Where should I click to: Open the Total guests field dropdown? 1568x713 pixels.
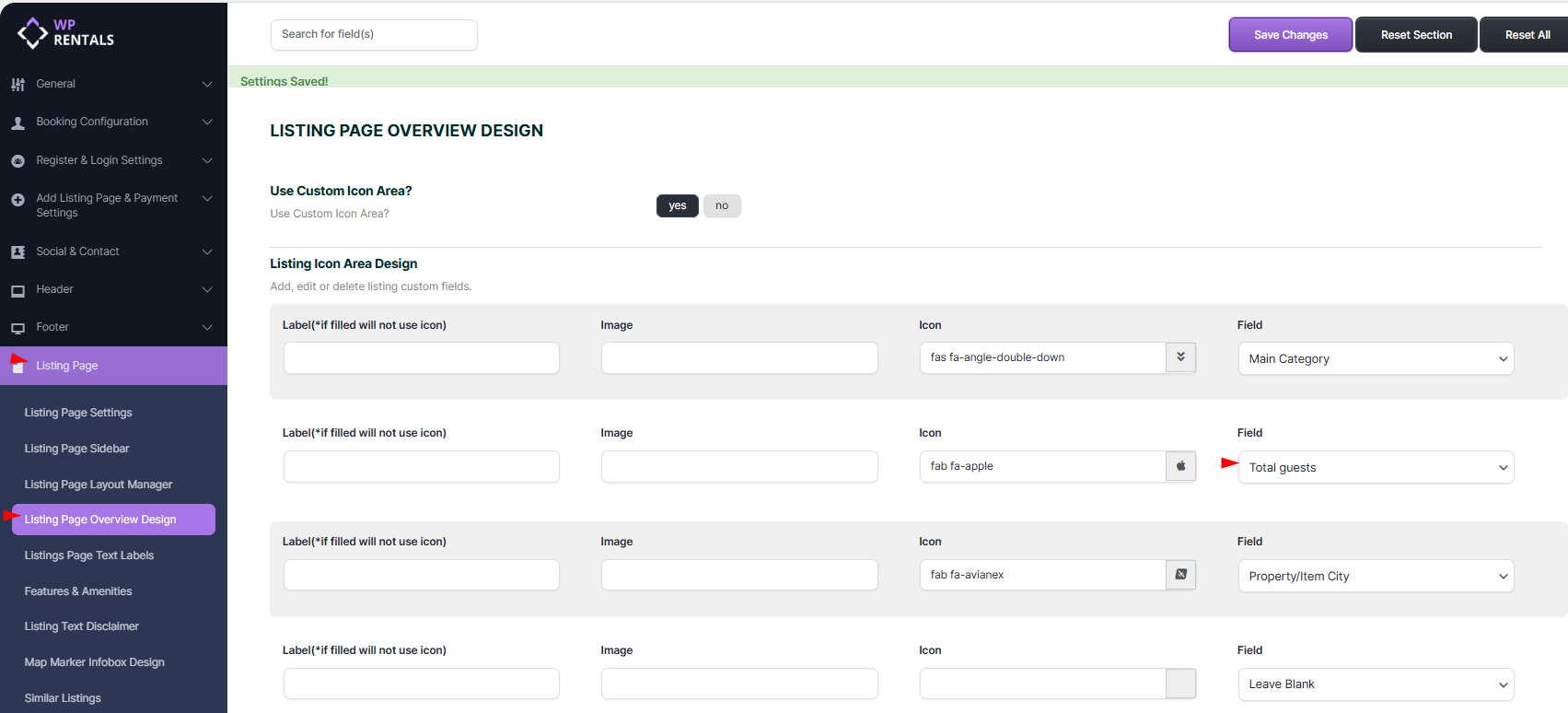pyautogui.click(x=1376, y=467)
